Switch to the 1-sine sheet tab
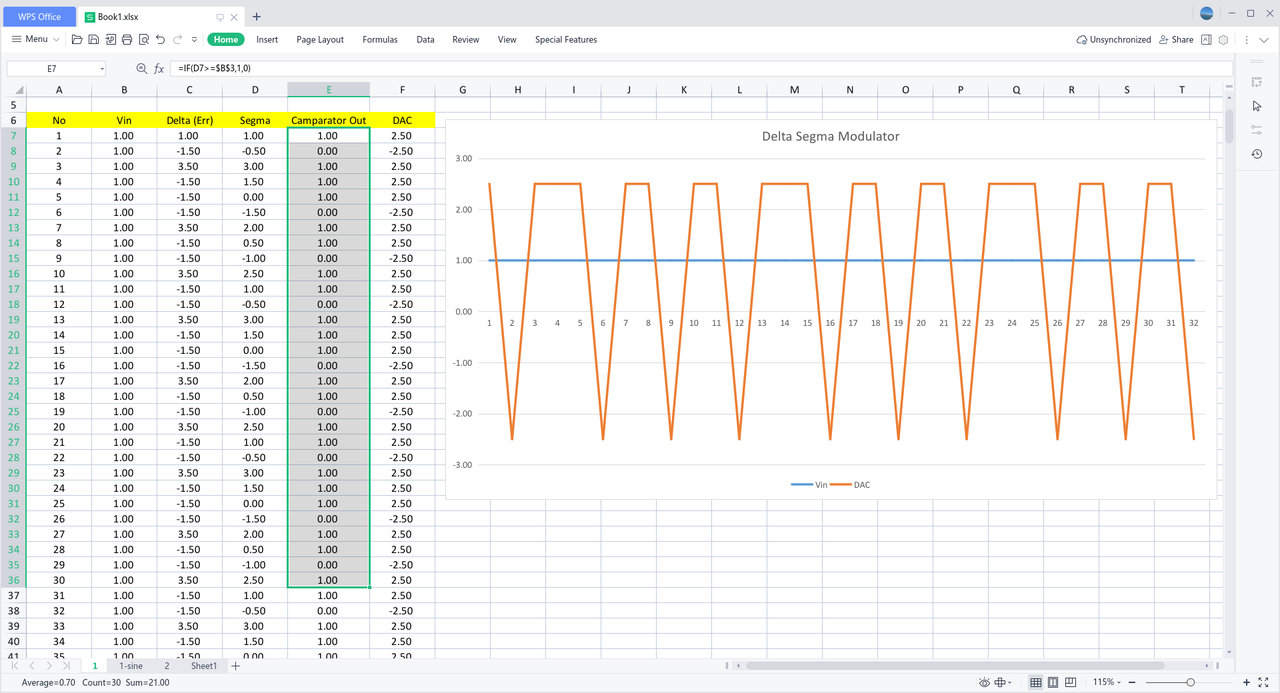The image size is (1280, 693). (130, 666)
